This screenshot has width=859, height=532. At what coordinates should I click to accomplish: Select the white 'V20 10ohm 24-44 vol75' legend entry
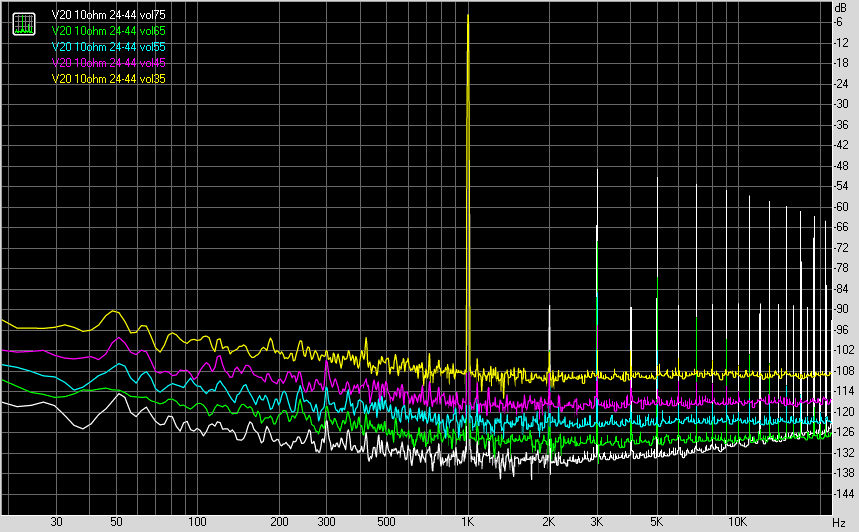tap(108, 15)
